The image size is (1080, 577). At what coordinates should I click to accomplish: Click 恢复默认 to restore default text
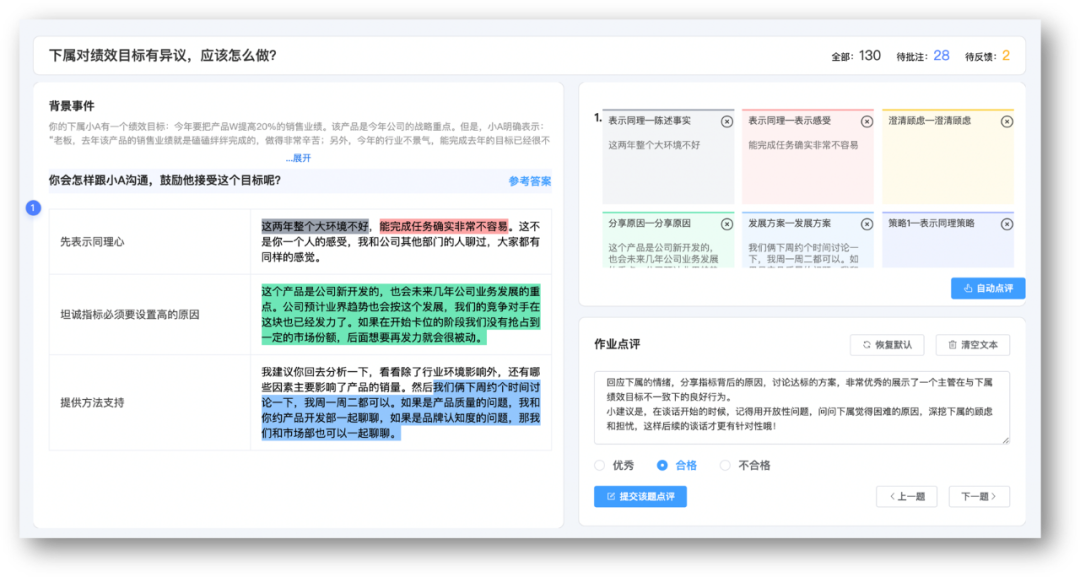click(886, 345)
